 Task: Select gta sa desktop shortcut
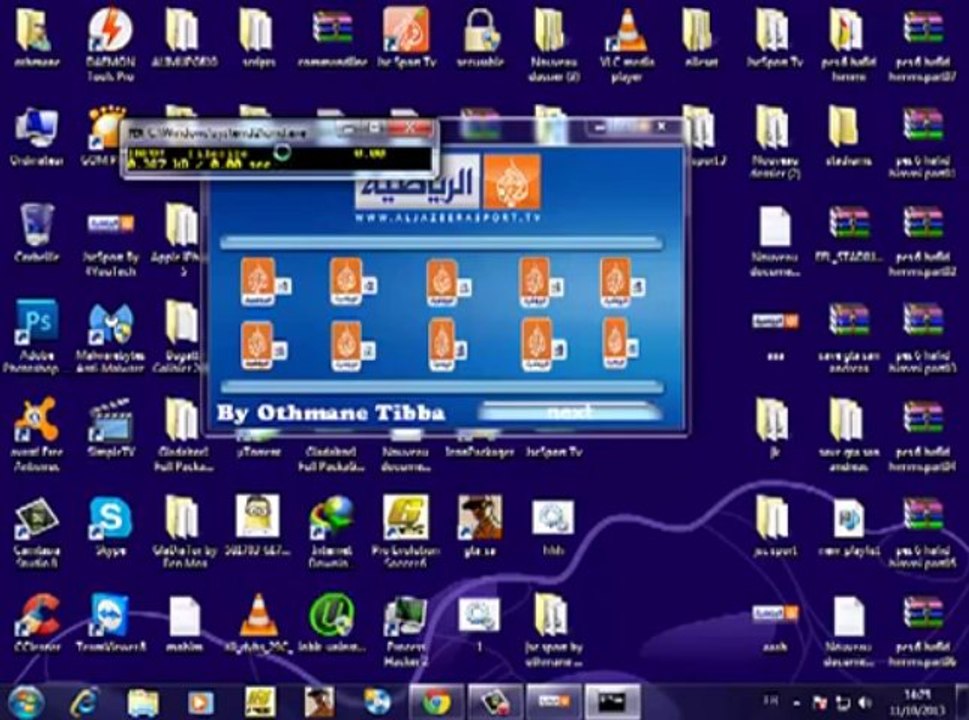click(480, 525)
